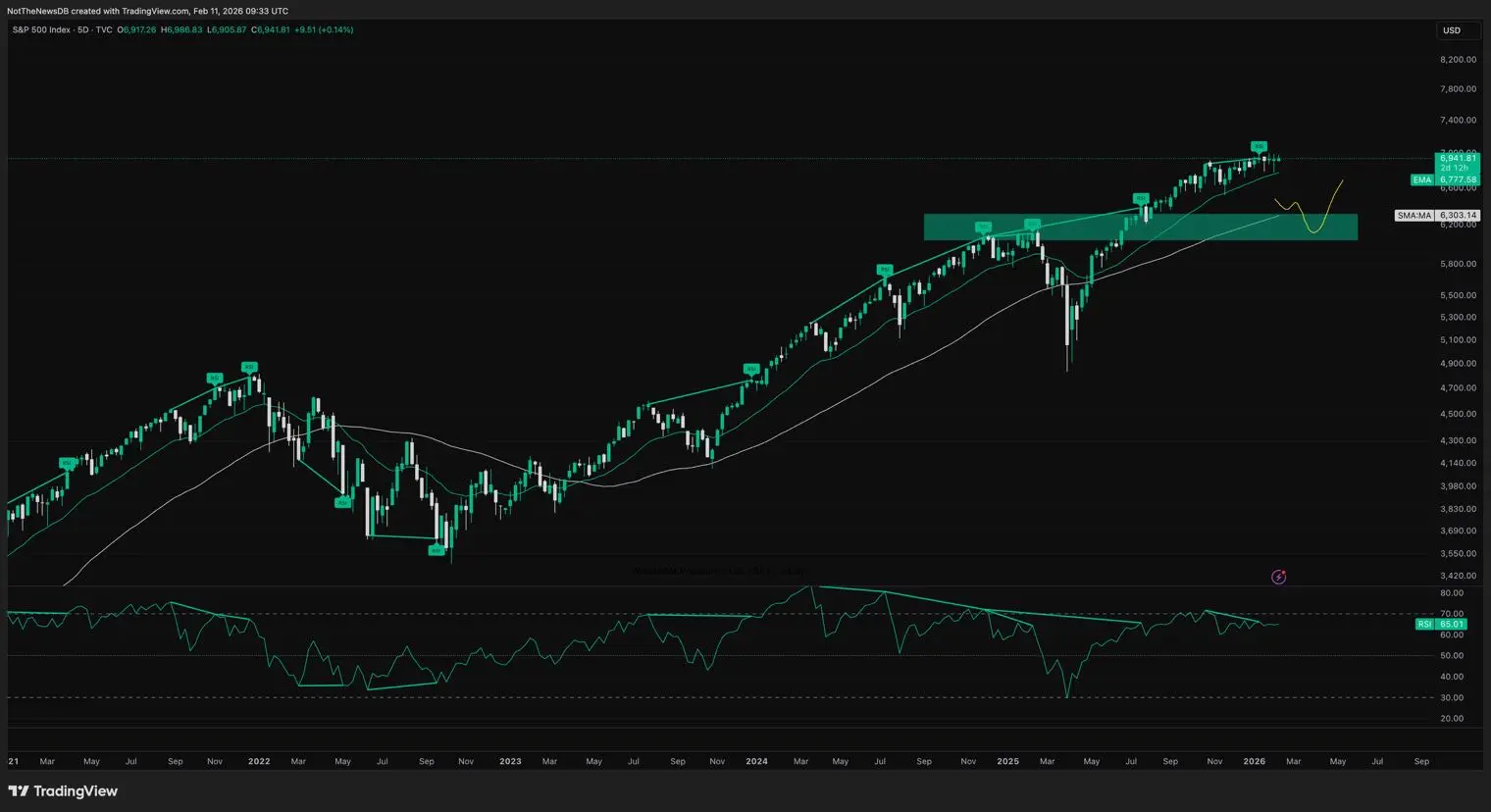The width and height of the screenshot is (1491, 812).
Task: Click the 2025 year label on time axis
Action: pyautogui.click(x=1007, y=761)
